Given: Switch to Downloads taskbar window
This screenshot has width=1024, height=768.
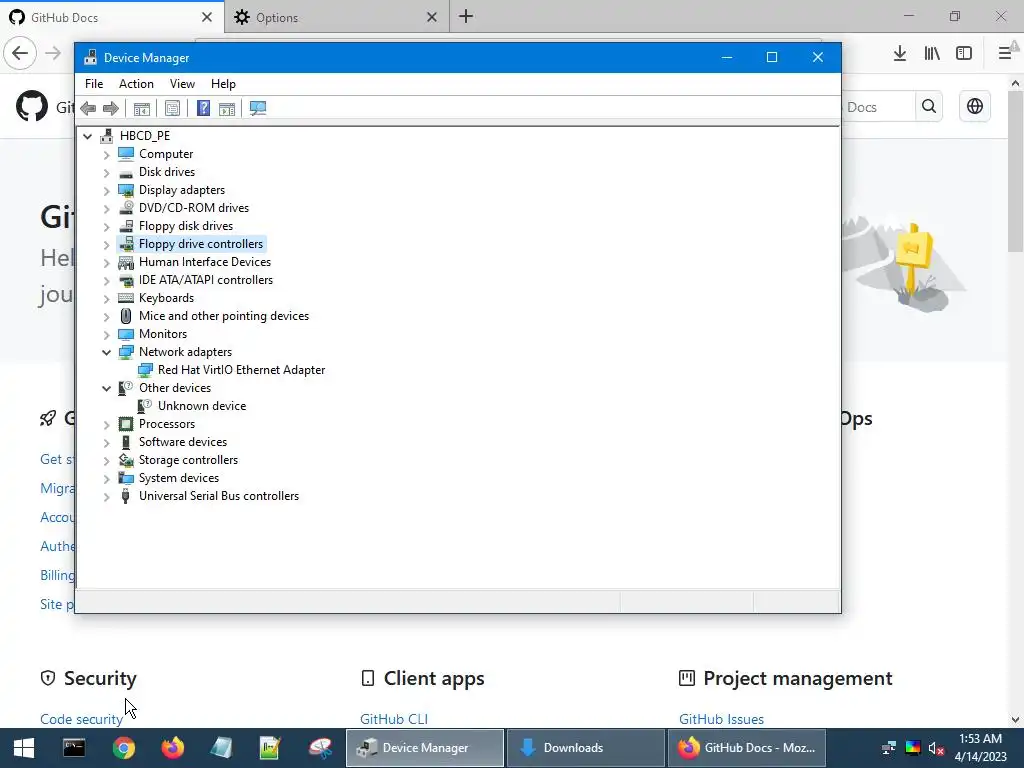Looking at the screenshot, I should [584, 748].
